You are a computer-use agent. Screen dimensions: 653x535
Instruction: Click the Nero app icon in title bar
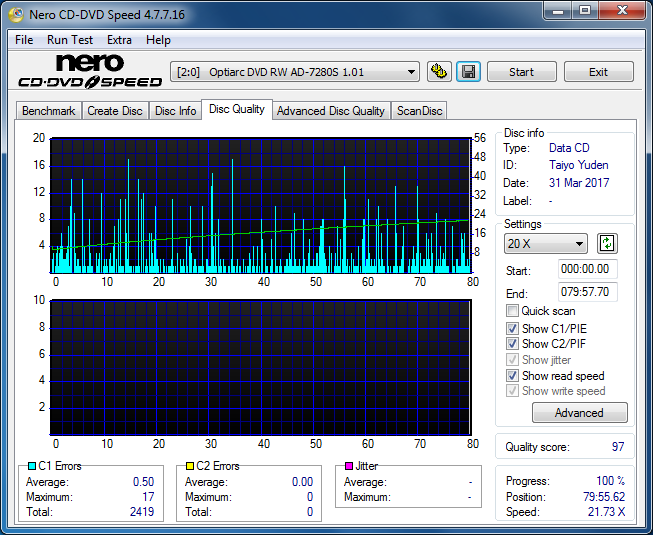14,14
